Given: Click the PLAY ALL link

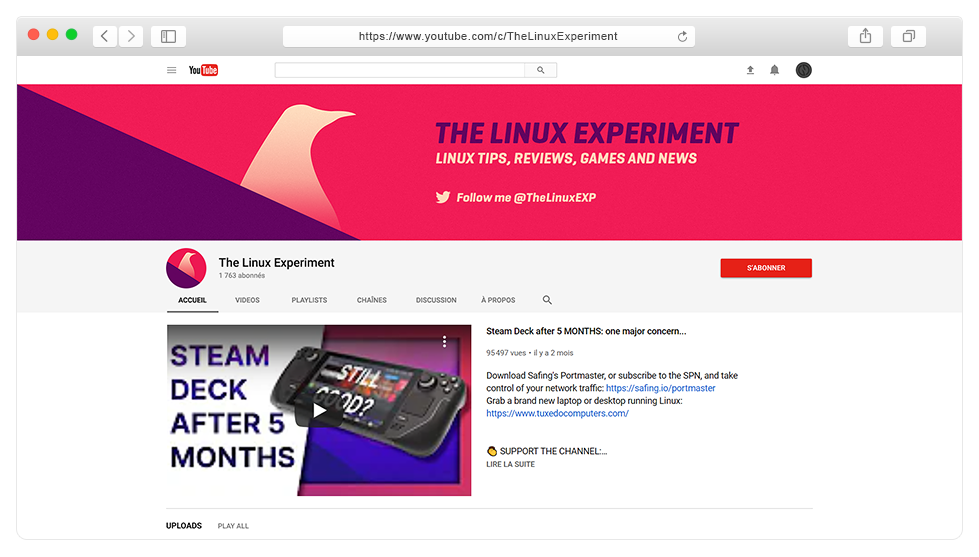Looking at the screenshot, I should (233, 526).
